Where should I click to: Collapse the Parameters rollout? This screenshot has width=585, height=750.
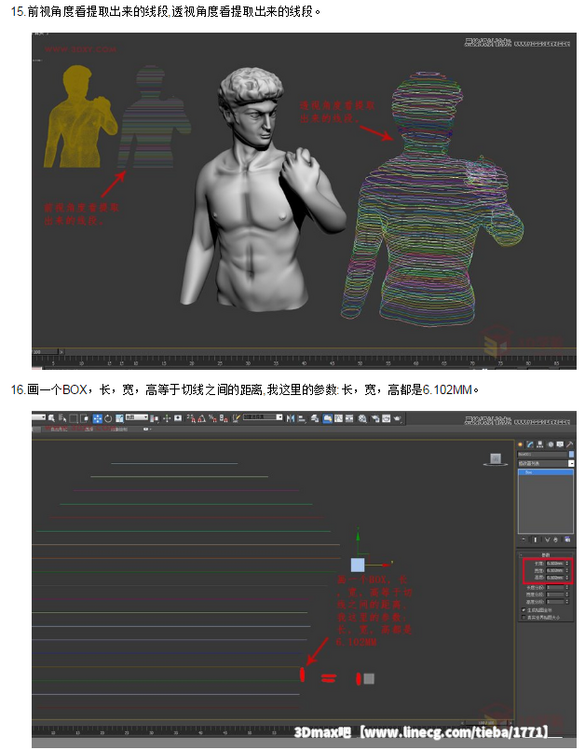click(546, 555)
